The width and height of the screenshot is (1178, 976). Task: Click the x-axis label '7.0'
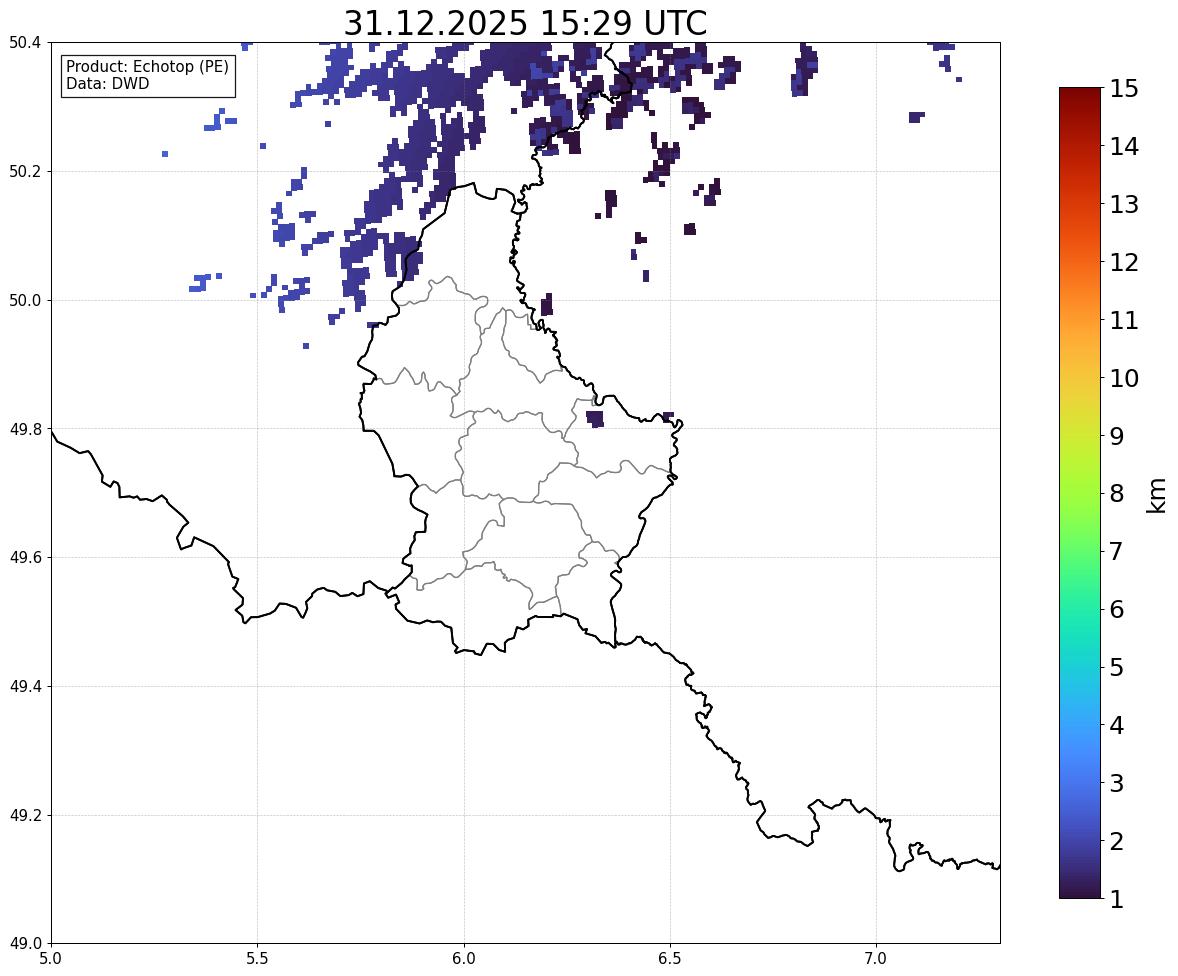pos(876,959)
